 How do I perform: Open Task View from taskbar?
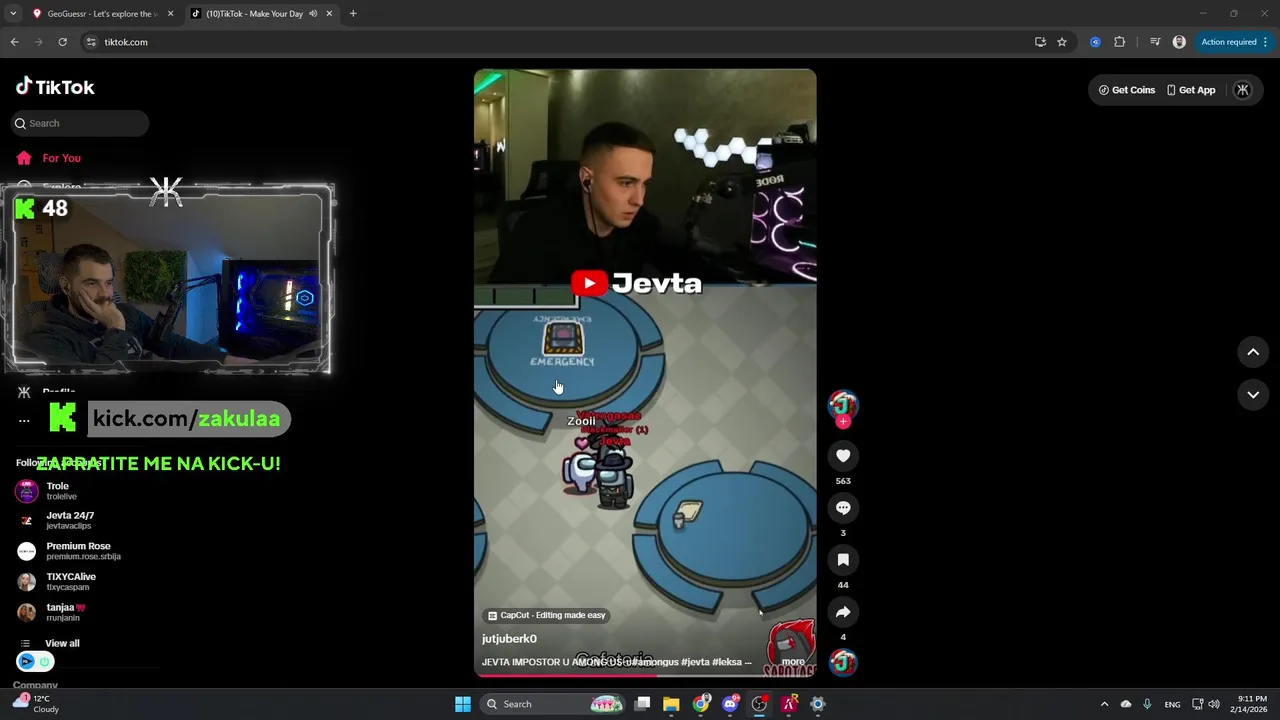pyautogui.click(x=643, y=704)
